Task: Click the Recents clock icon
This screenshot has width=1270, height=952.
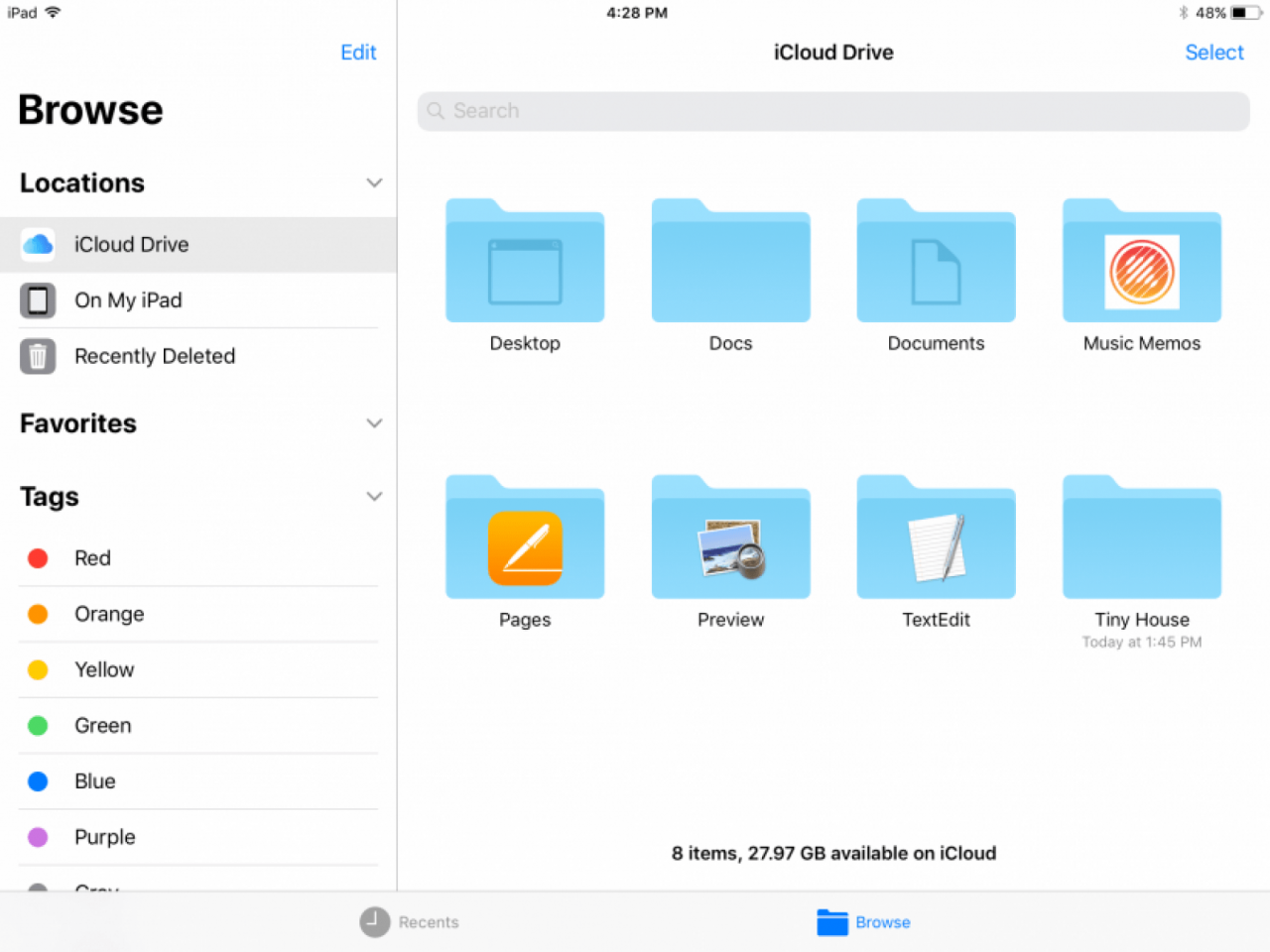Action: click(x=375, y=922)
